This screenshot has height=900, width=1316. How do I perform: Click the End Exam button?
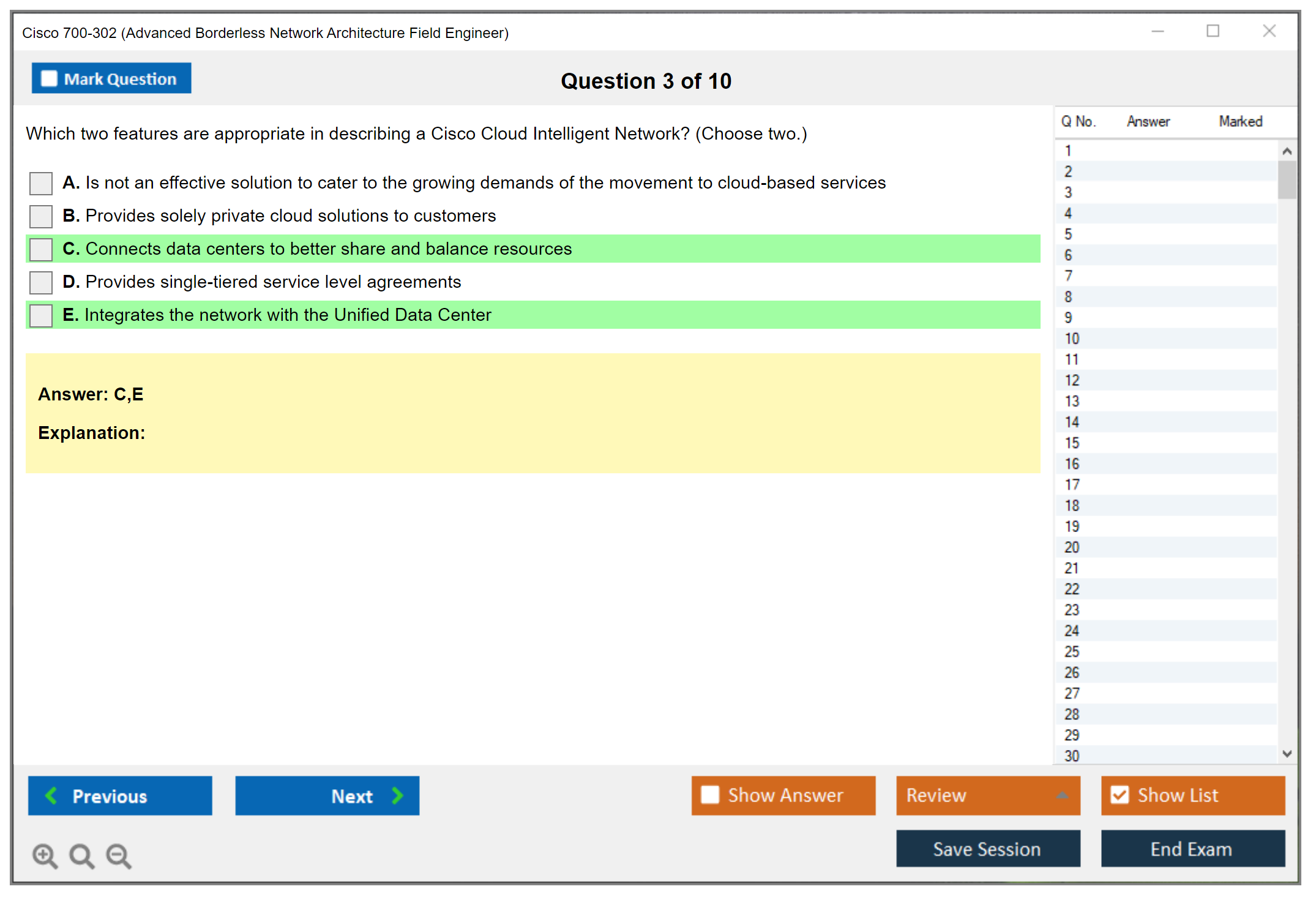1192,849
